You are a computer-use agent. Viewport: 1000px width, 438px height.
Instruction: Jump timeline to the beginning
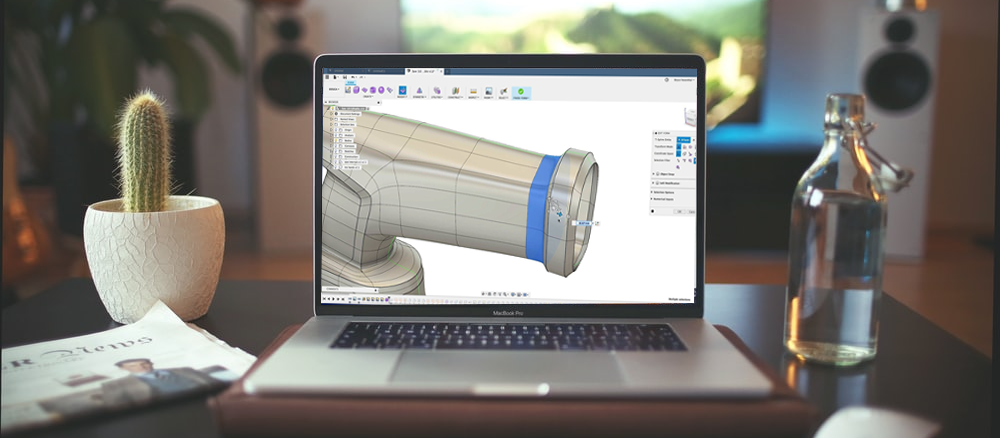324,299
